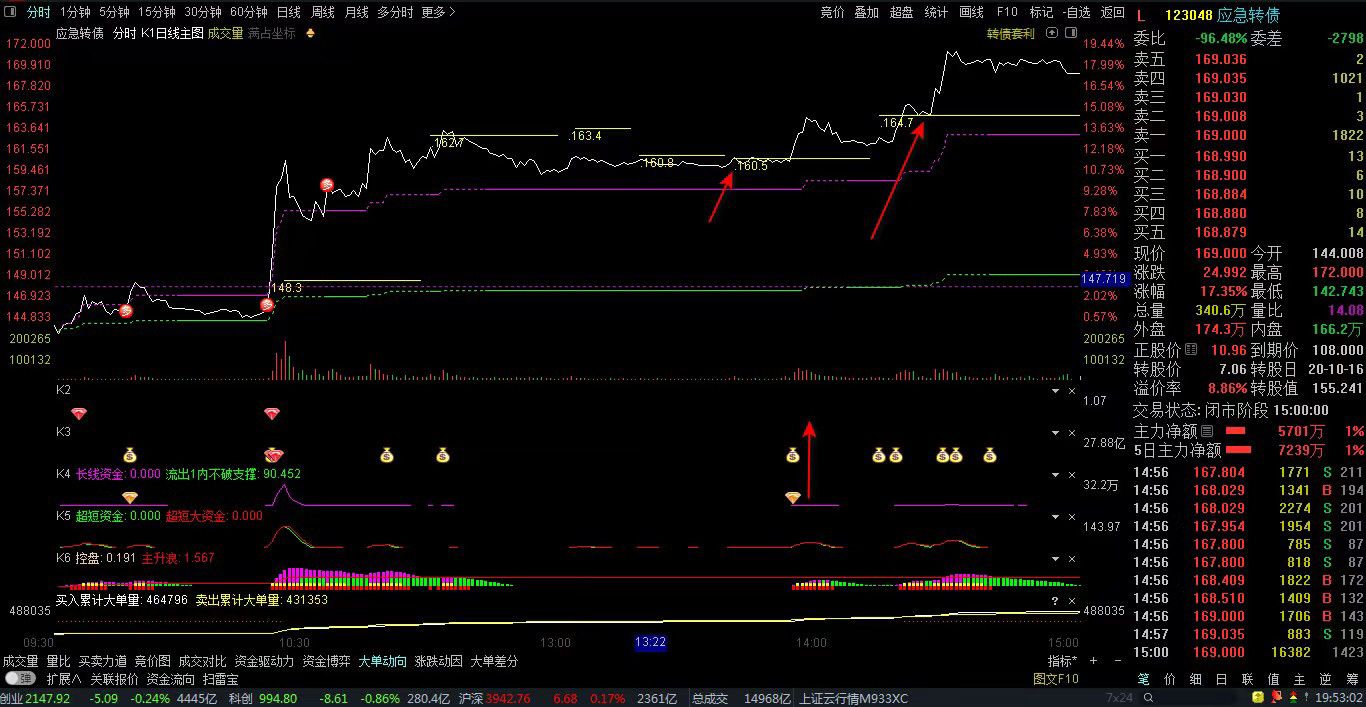Image resolution: width=1366 pixels, height=707 pixels.
Task: Close the K4 indicator pane
Action: point(1072,475)
